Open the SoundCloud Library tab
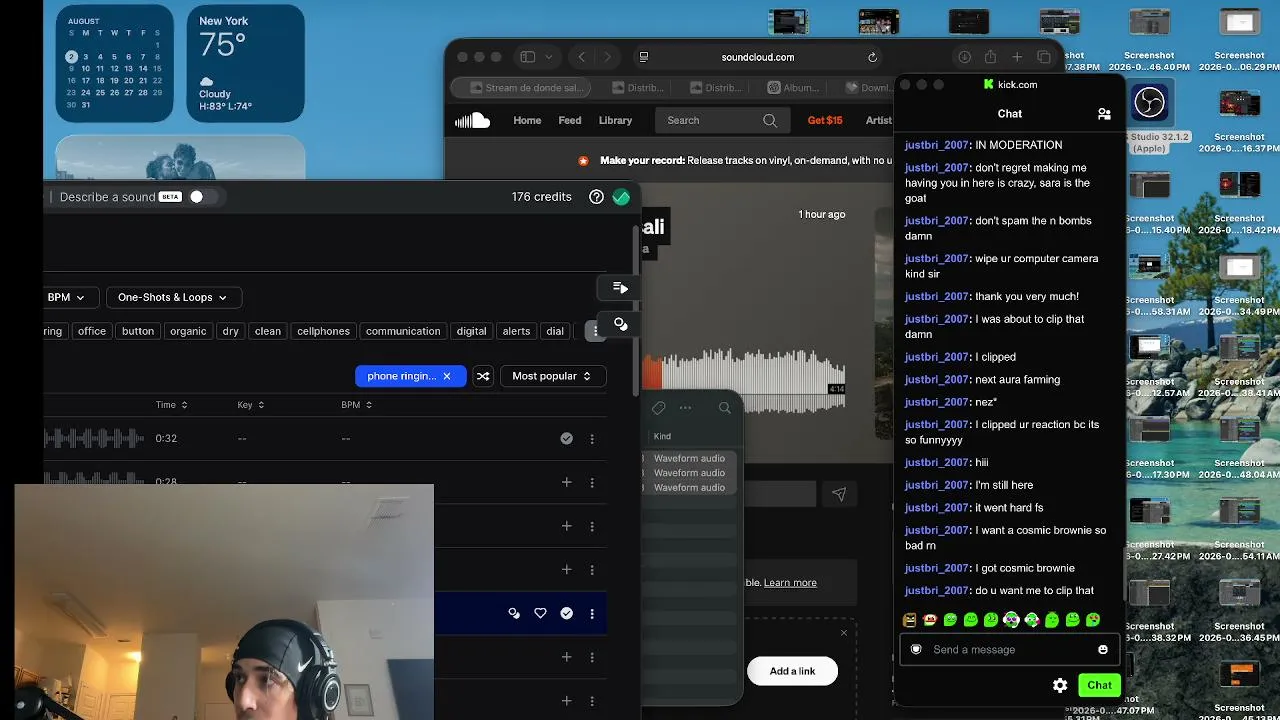Image resolution: width=1280 pixels, height=720 pixels. point(615,120)
